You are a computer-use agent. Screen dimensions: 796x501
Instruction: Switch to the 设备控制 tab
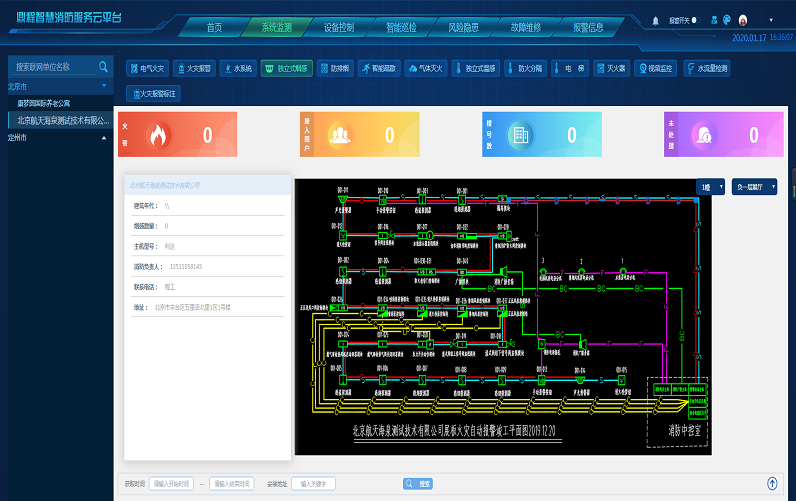339,27
